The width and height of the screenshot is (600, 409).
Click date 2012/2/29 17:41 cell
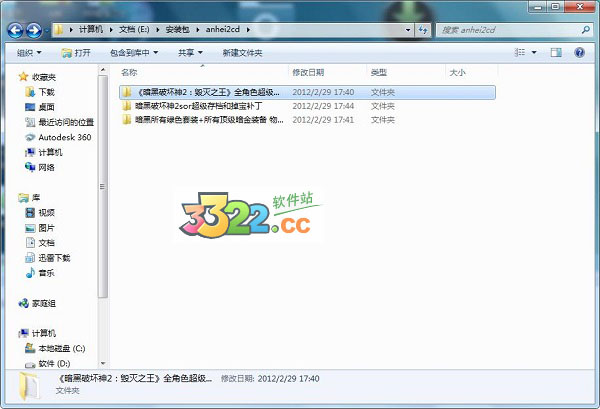(323, 120)
